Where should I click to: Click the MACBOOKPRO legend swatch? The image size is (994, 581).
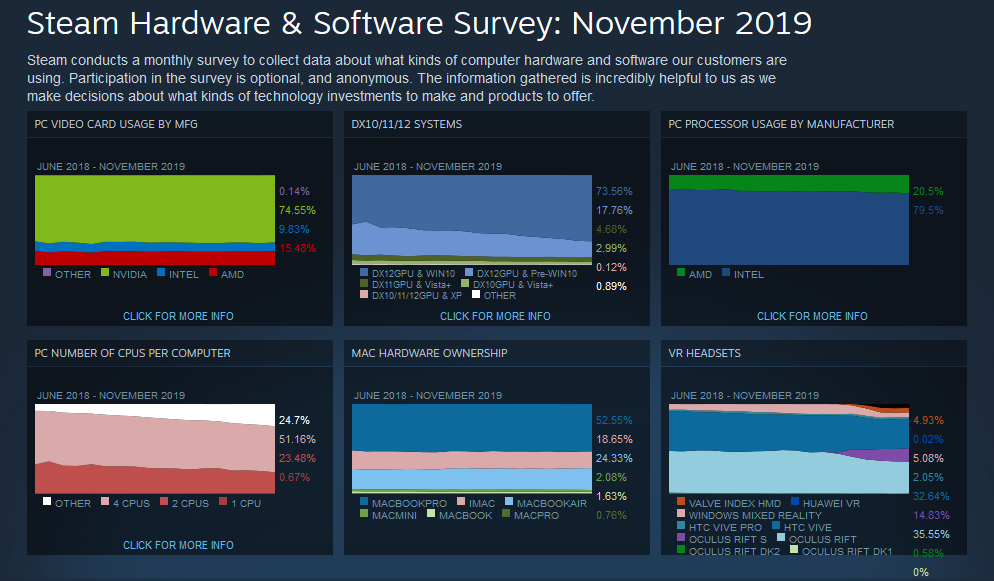point(364,501)
